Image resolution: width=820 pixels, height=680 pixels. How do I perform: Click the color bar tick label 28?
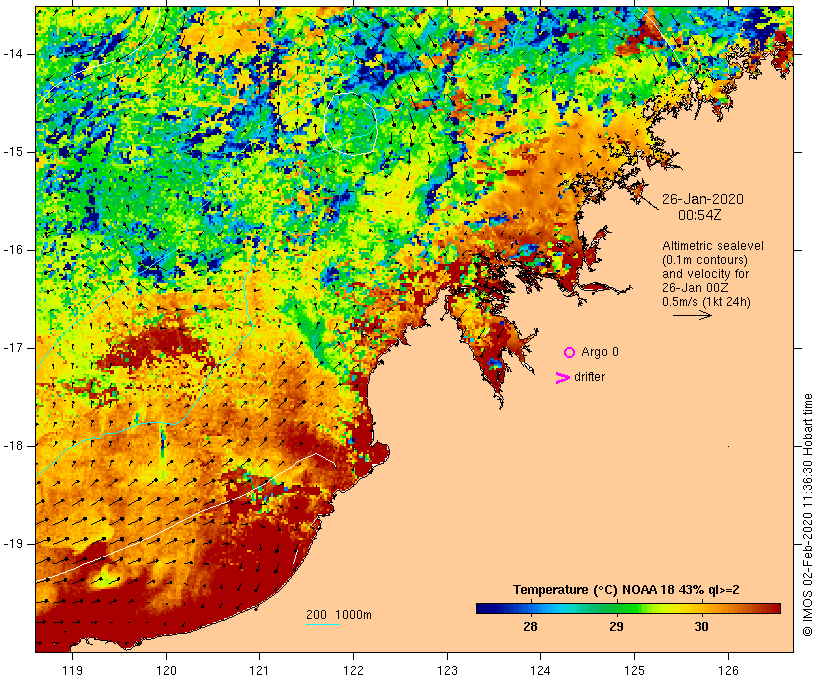pyautogui.click(x=530, y=627)
